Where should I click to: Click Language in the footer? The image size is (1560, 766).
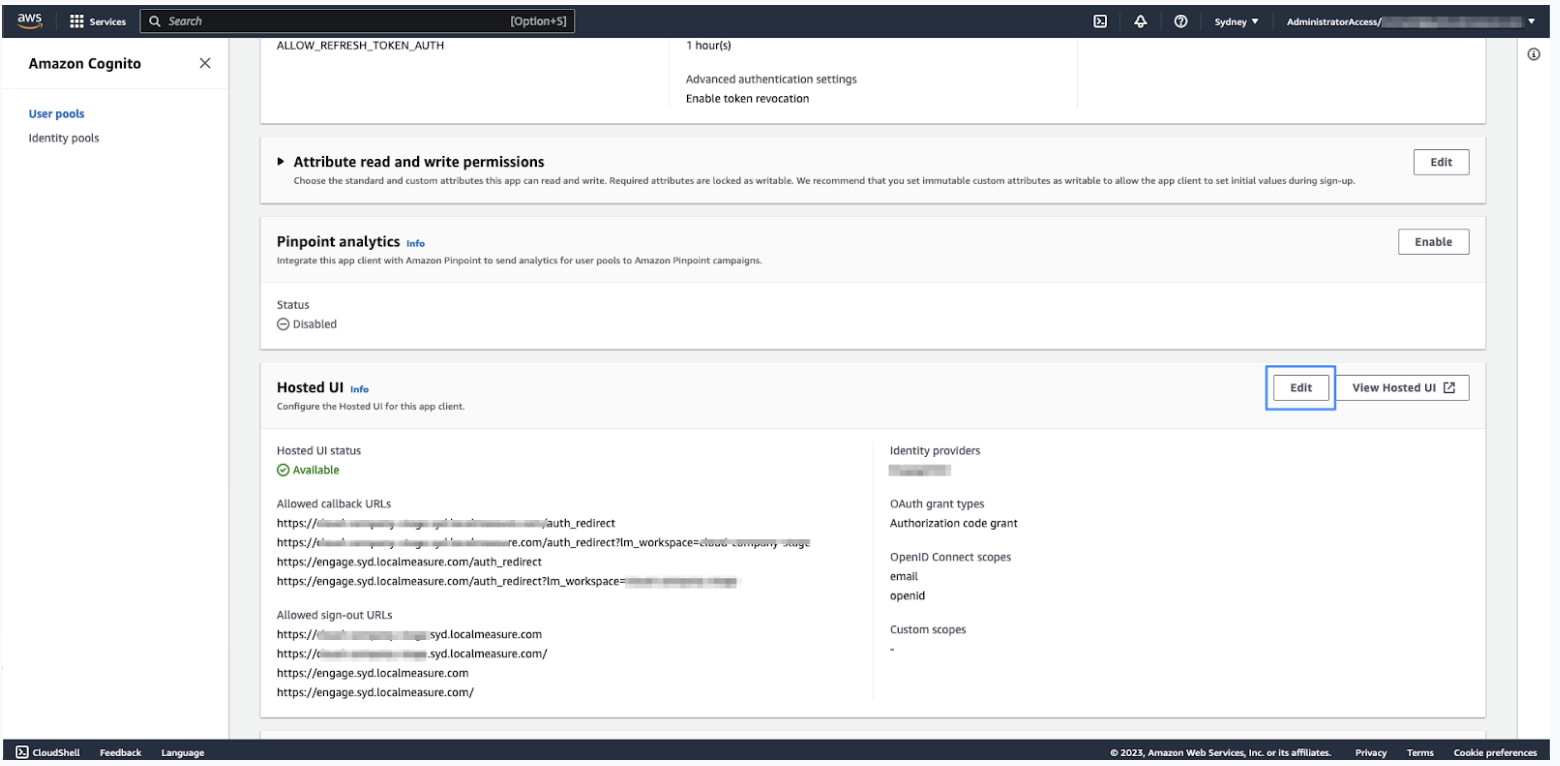182,752
